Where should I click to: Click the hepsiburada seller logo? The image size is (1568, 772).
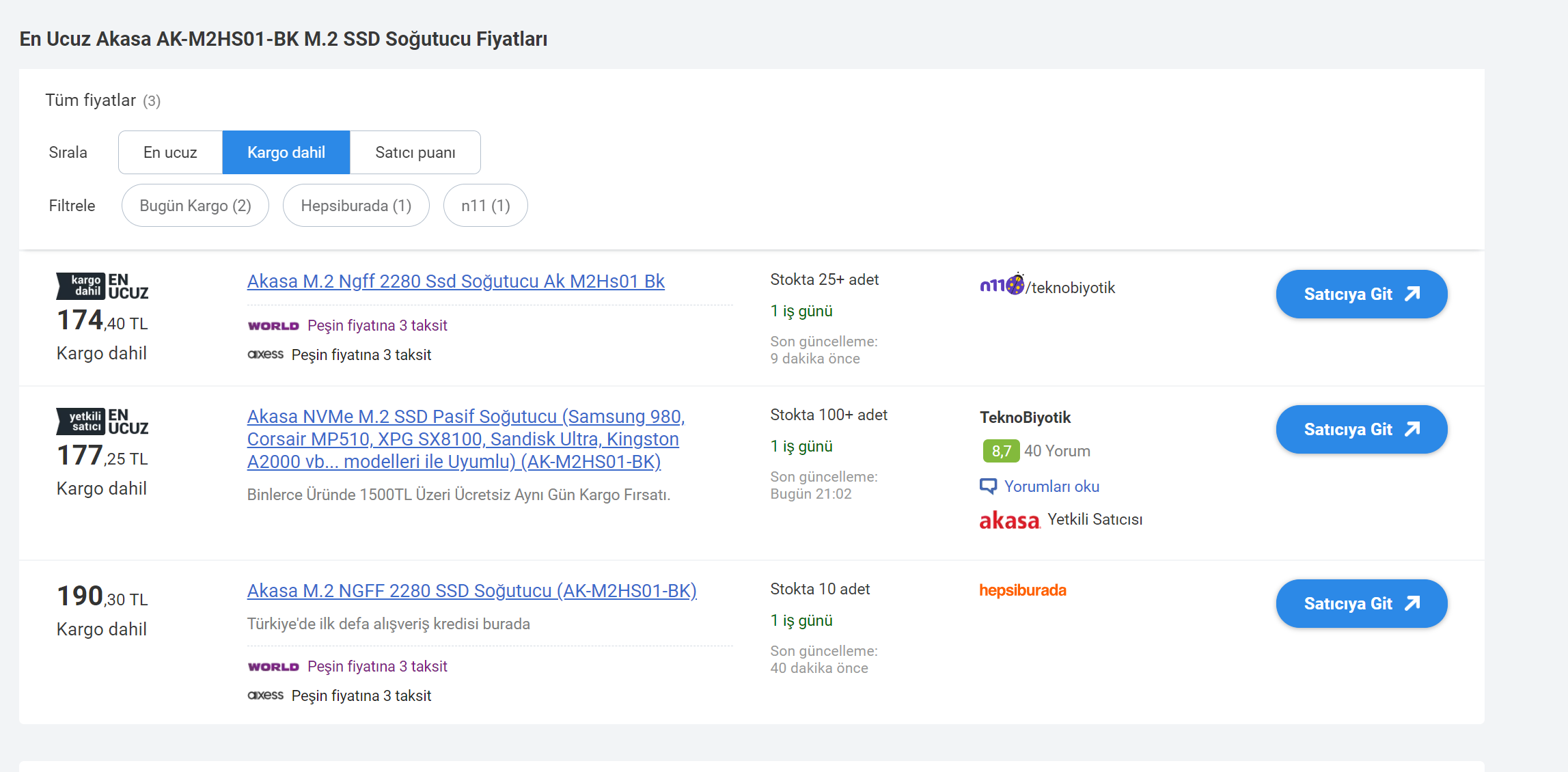pos(1022,590)
